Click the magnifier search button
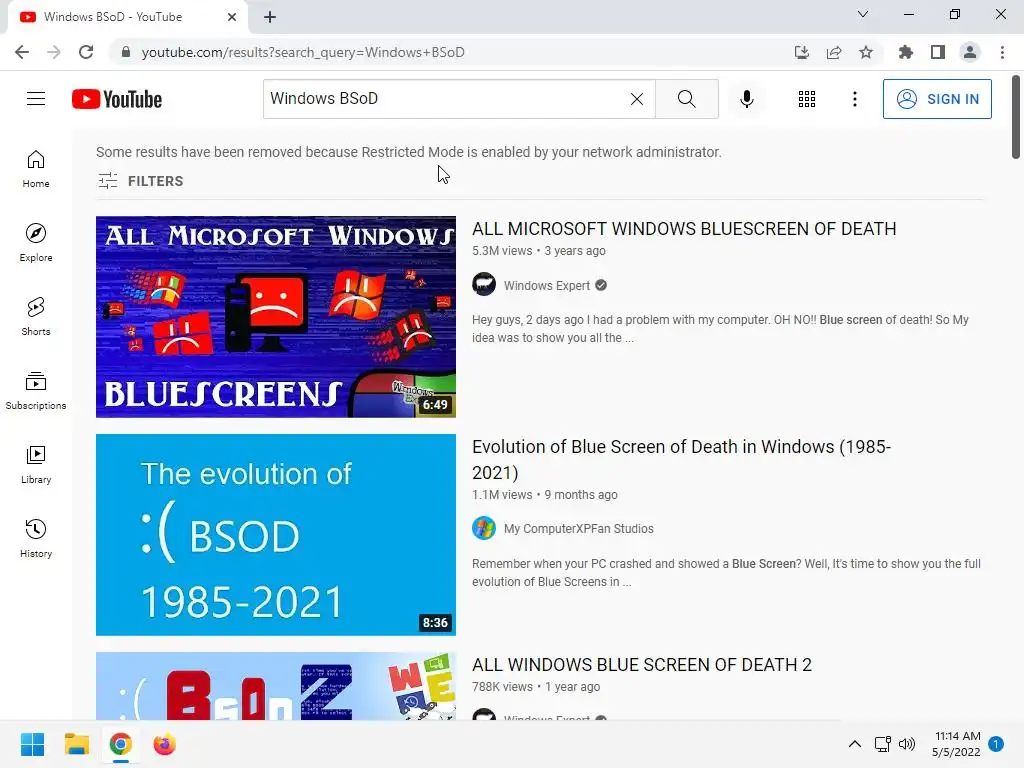This screenshot has width=1024, height=768. (686, 99)
